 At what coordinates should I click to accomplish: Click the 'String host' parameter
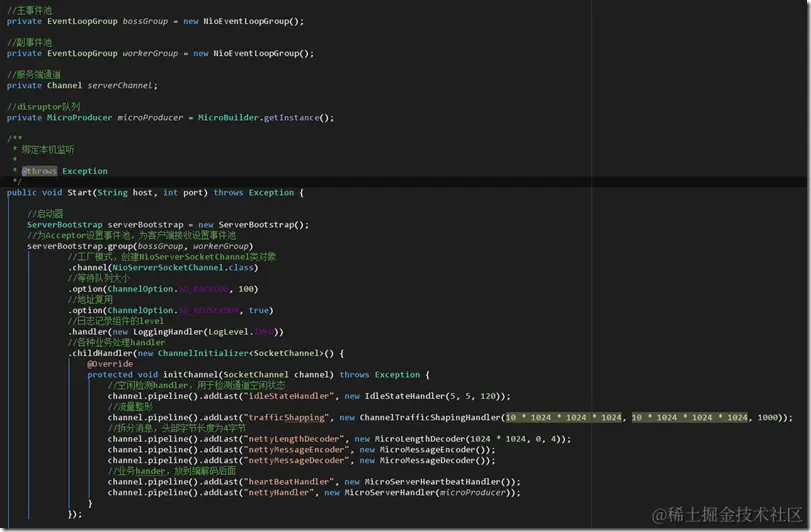(x=125, y=192)
